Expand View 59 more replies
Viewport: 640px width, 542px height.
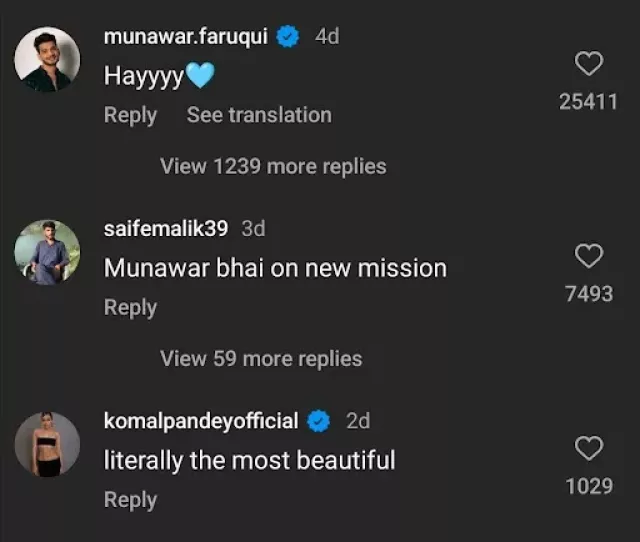click(261, 358)
